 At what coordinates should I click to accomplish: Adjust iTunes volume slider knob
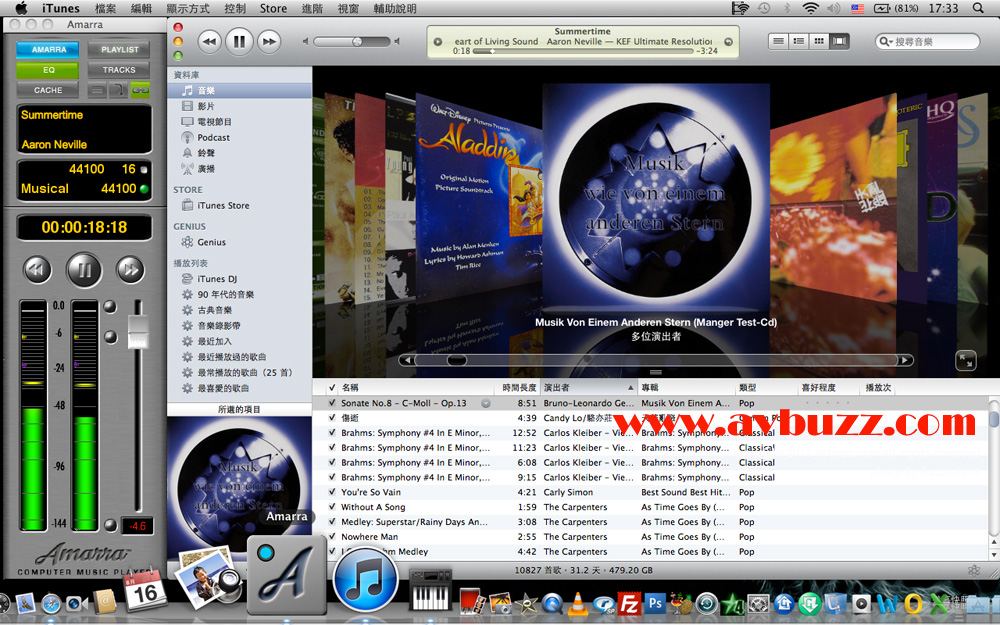coord(357,41)
